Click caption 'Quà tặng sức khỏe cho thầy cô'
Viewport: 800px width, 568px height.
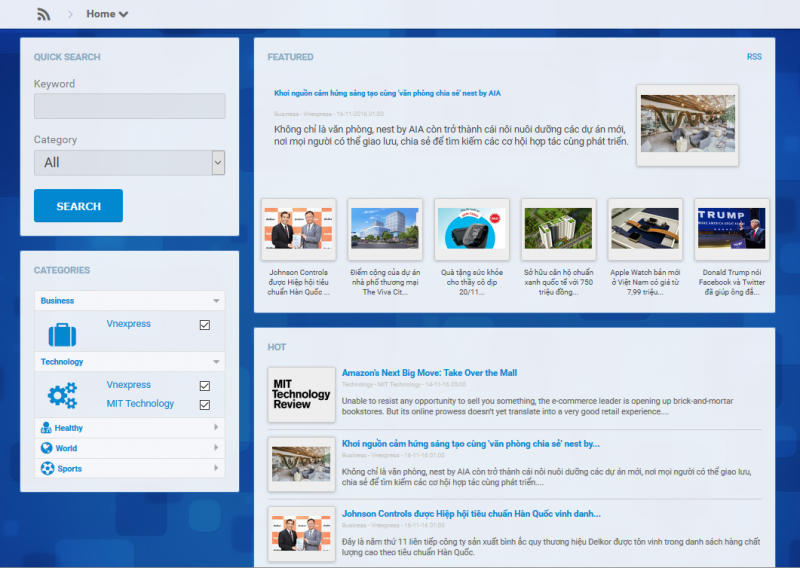[472, 282]
